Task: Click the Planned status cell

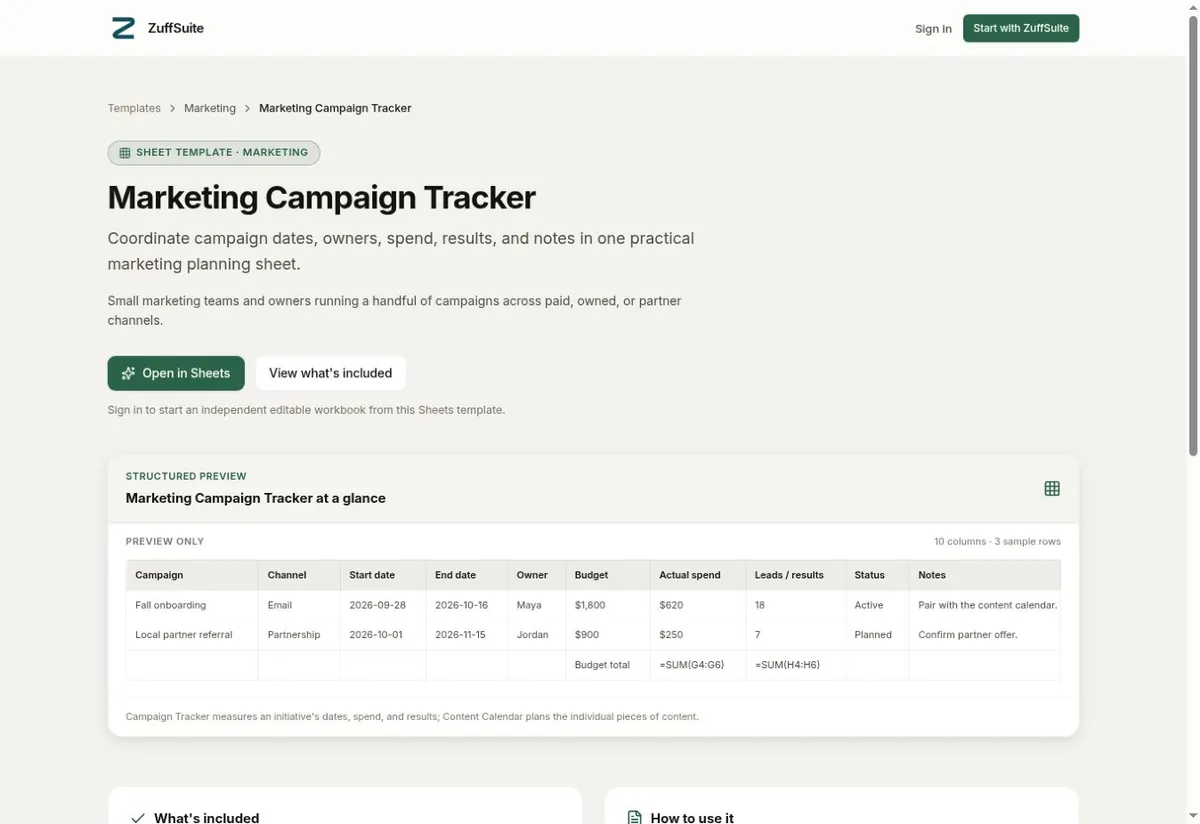Action: (877, 635)
